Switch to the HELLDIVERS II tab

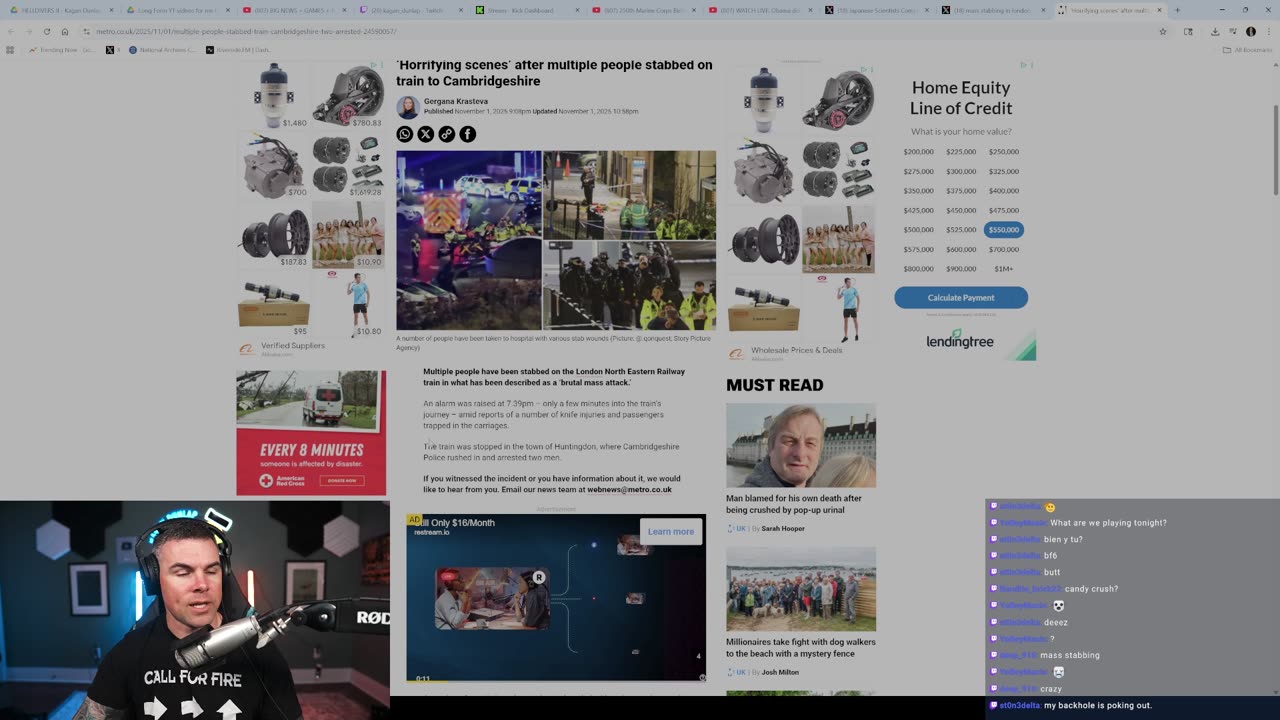click(60, 10)
